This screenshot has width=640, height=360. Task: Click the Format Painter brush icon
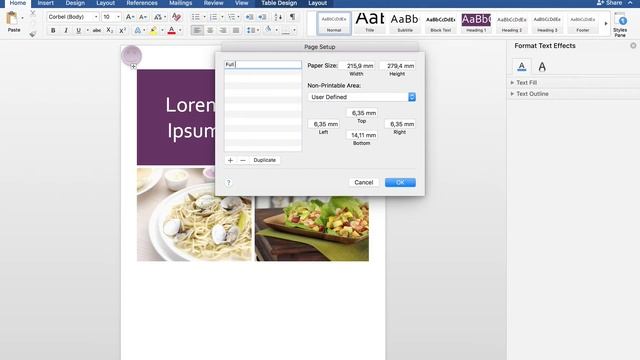33,34
